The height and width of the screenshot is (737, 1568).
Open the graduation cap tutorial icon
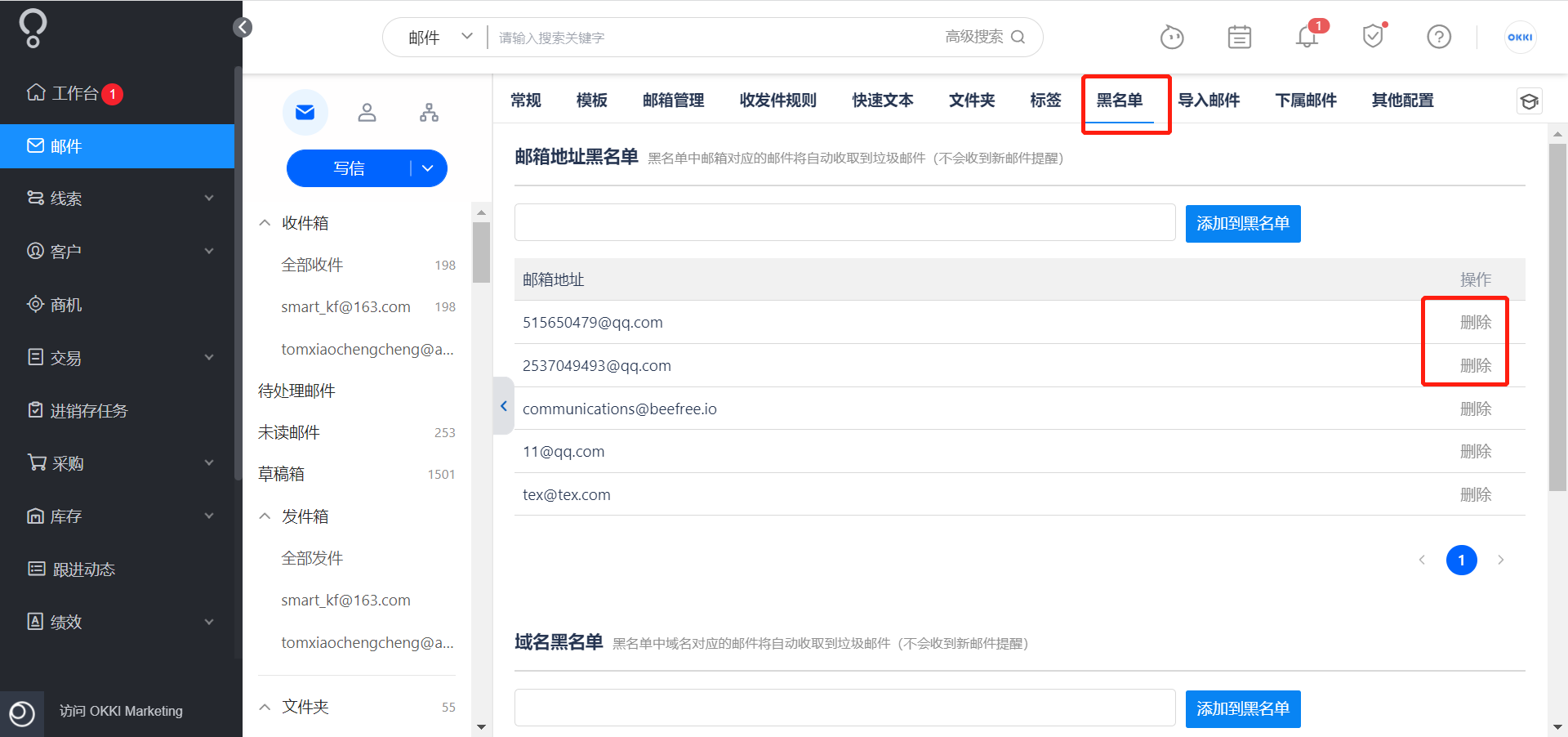1529,100
